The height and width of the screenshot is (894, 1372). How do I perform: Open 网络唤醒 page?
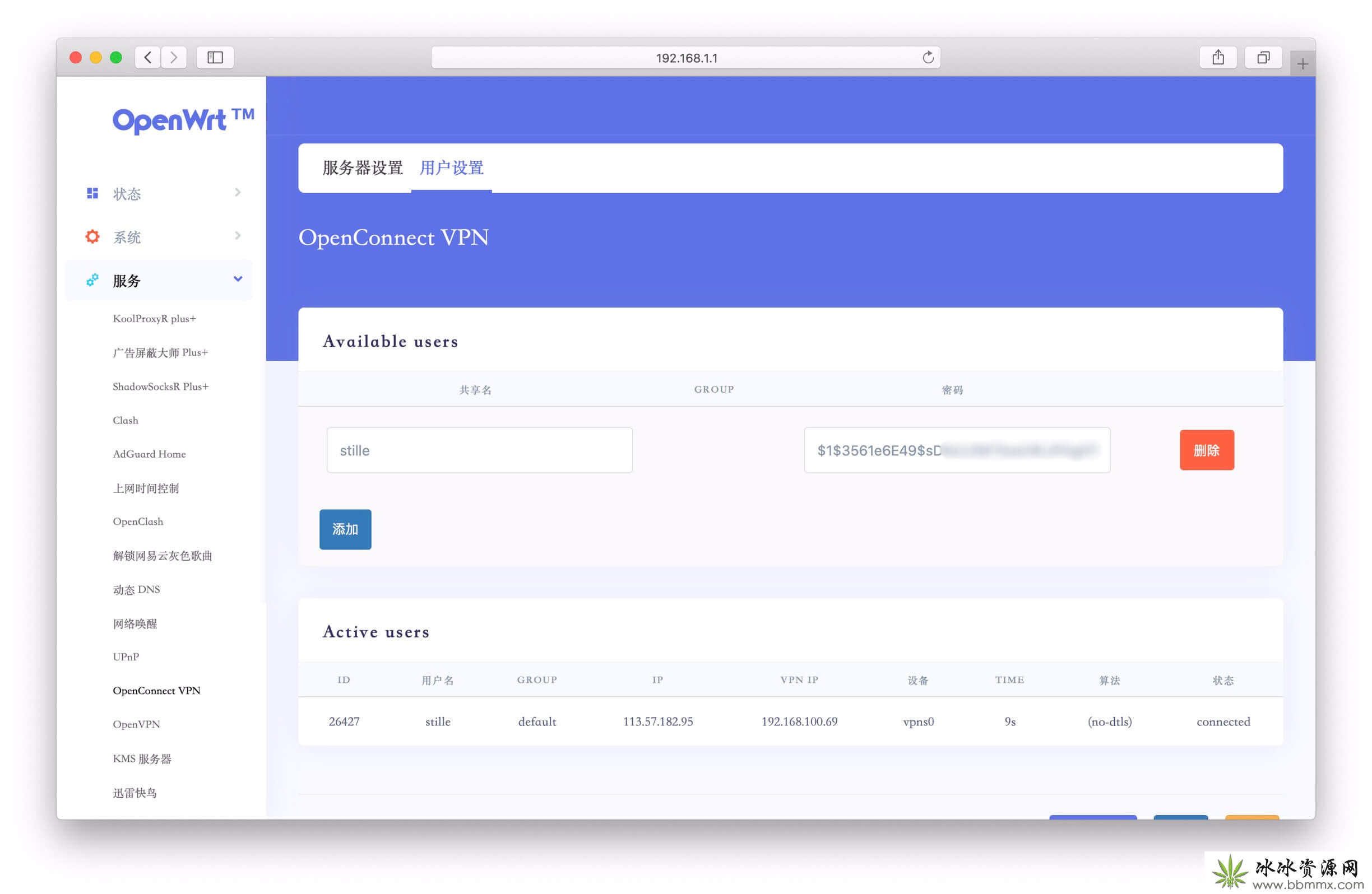coord(135,624)
